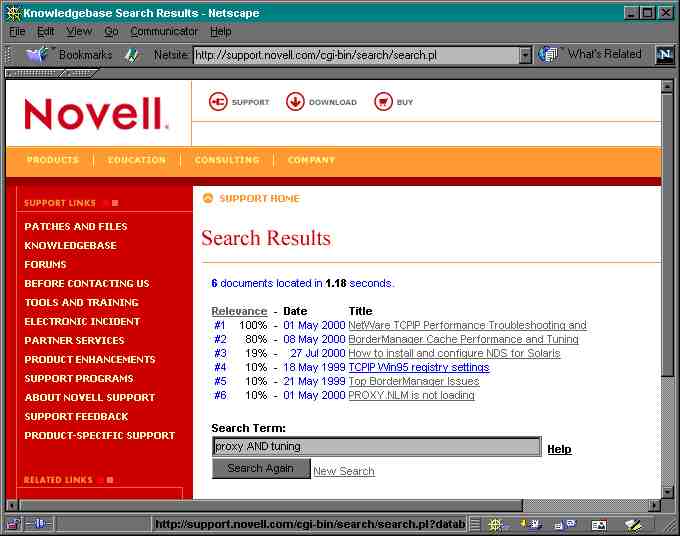Open the File menu
The height and width of the screenshot is (536, 680).
click(x=17, y=32)
